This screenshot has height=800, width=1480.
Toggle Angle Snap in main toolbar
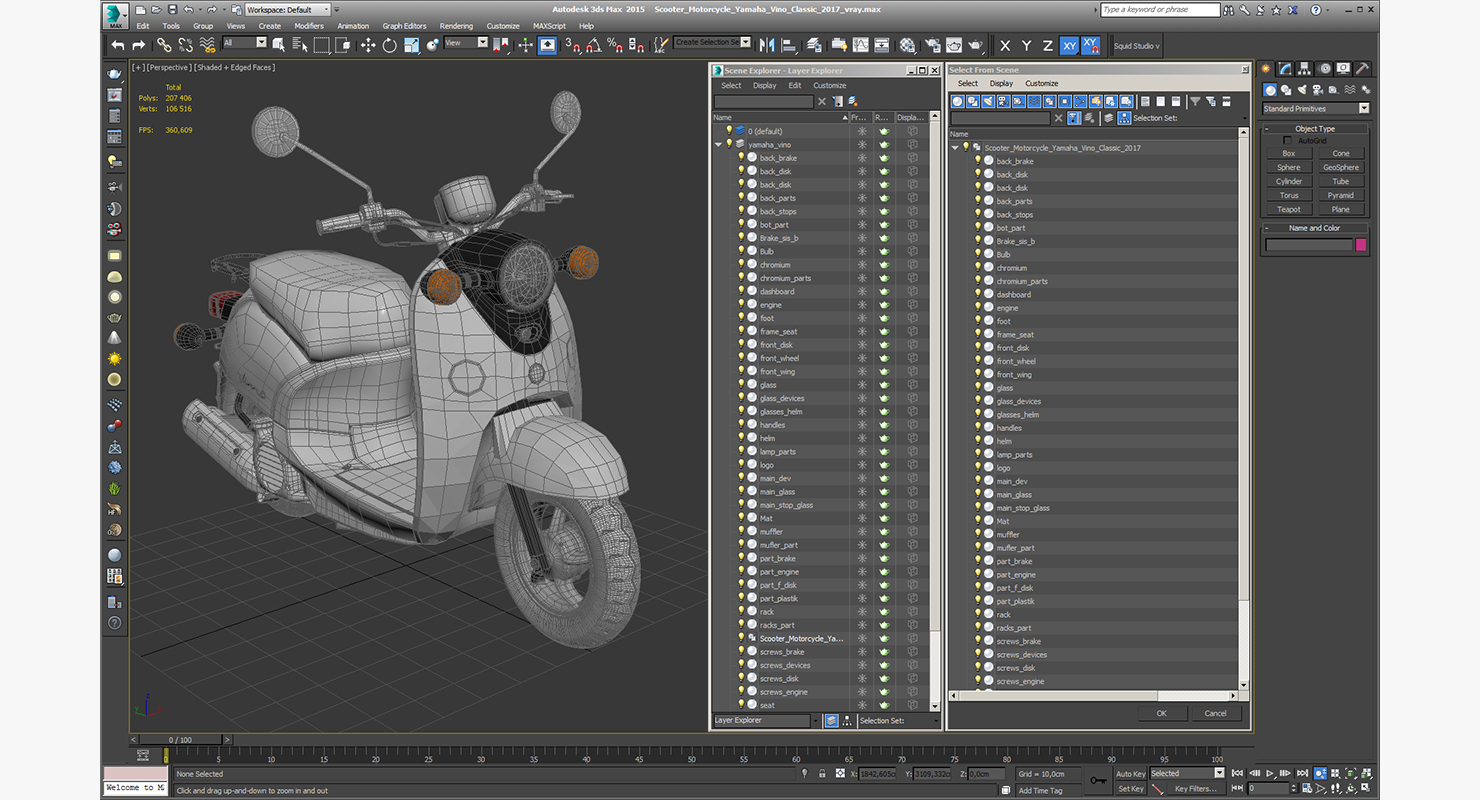point(593,45)
